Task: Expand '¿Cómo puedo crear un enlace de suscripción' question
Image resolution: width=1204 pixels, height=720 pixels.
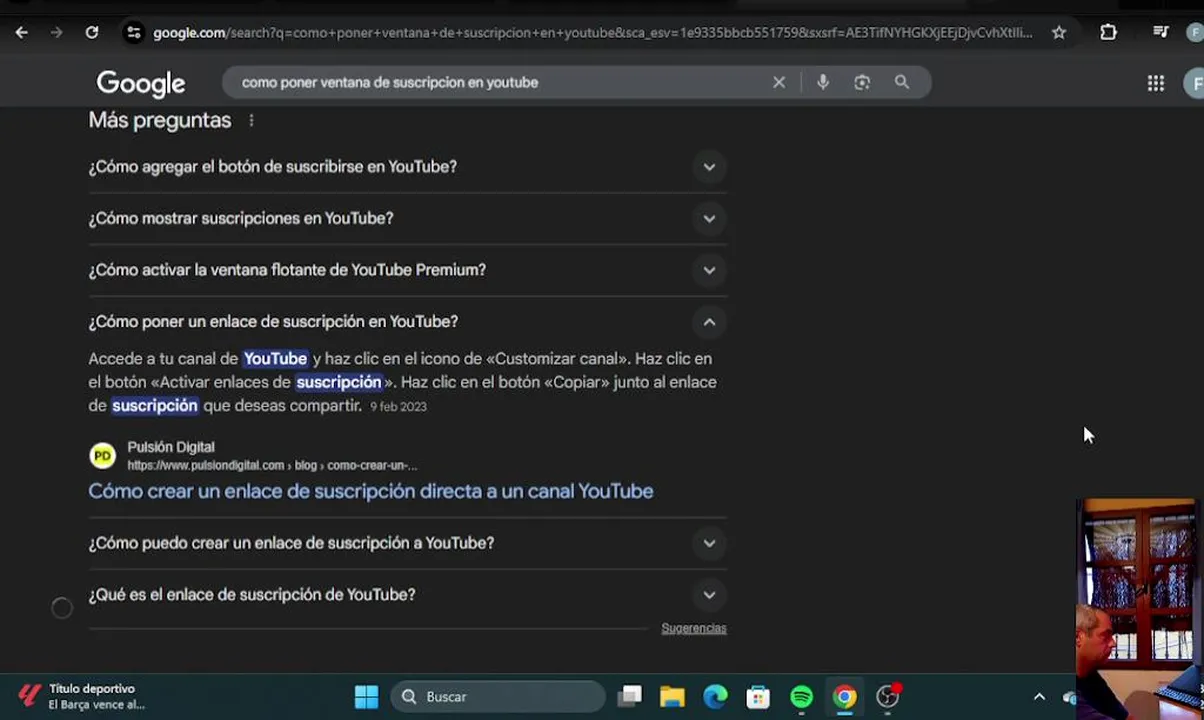Action: click(408, 543)
